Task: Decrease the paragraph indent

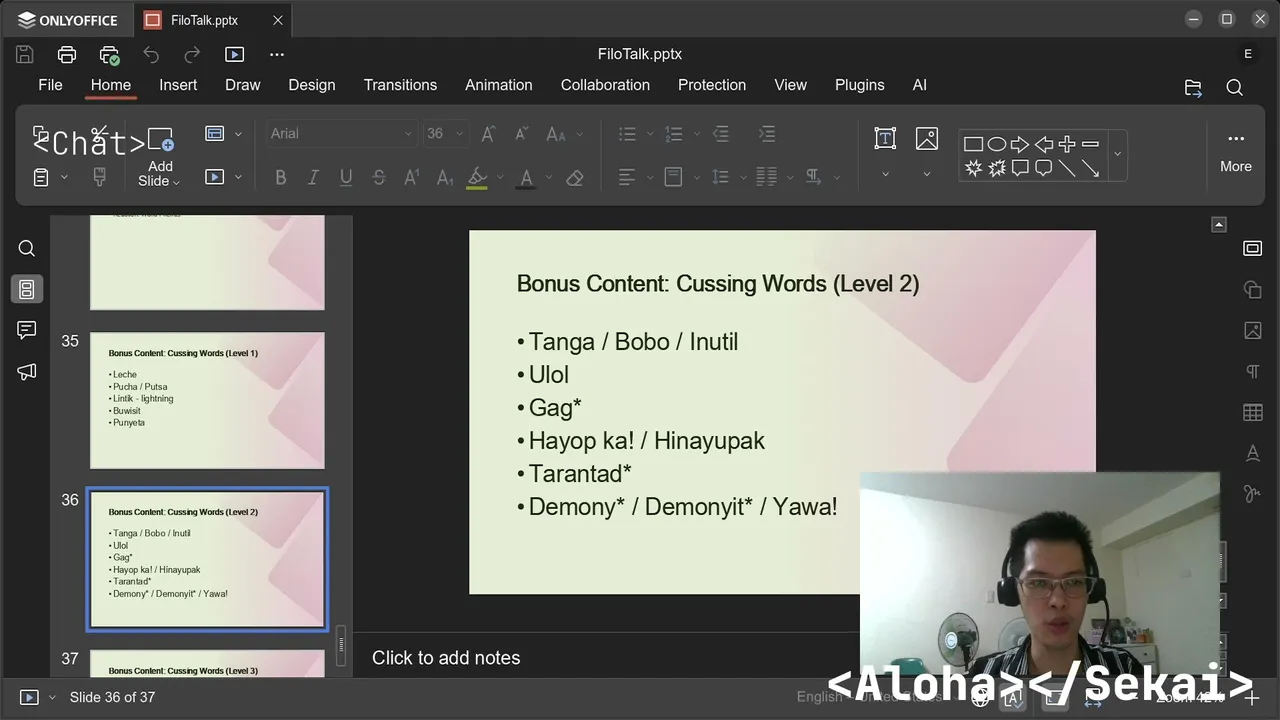Action: [x=720, y=134]
